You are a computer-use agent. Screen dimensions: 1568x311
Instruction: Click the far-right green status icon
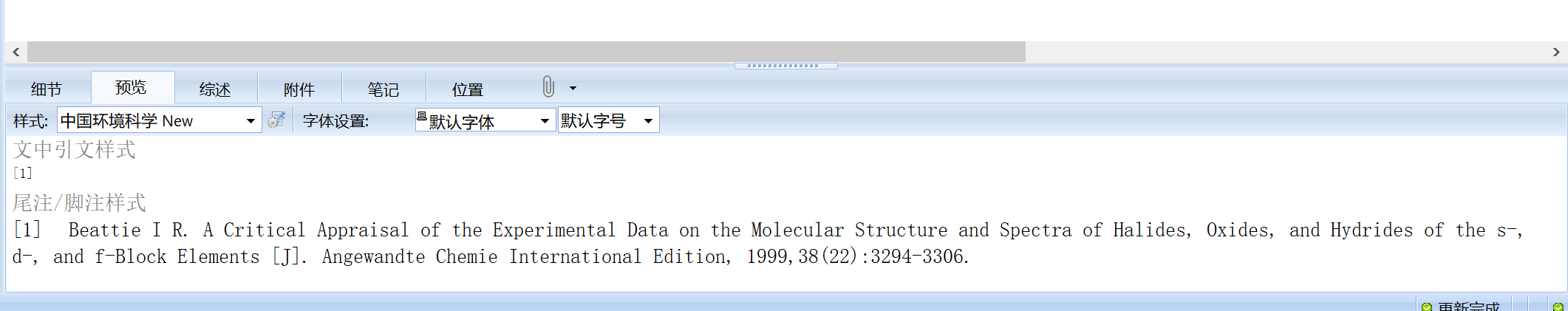pyautogui.click(x=1558, y=306)
